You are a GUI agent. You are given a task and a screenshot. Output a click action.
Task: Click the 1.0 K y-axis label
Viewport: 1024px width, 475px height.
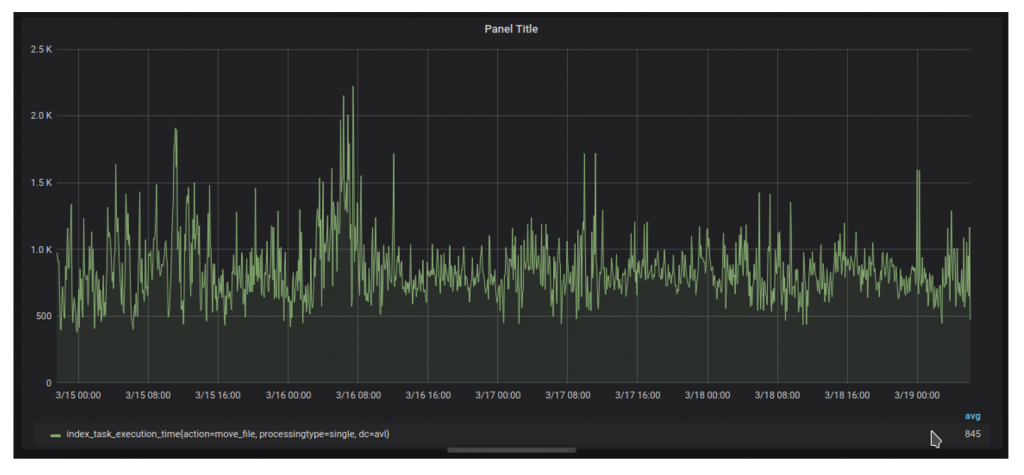[40, 250]
